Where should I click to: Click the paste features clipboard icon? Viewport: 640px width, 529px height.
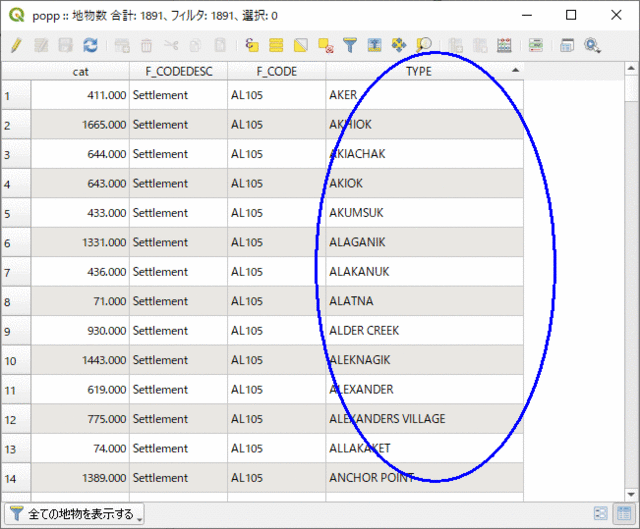click(220, 45)
